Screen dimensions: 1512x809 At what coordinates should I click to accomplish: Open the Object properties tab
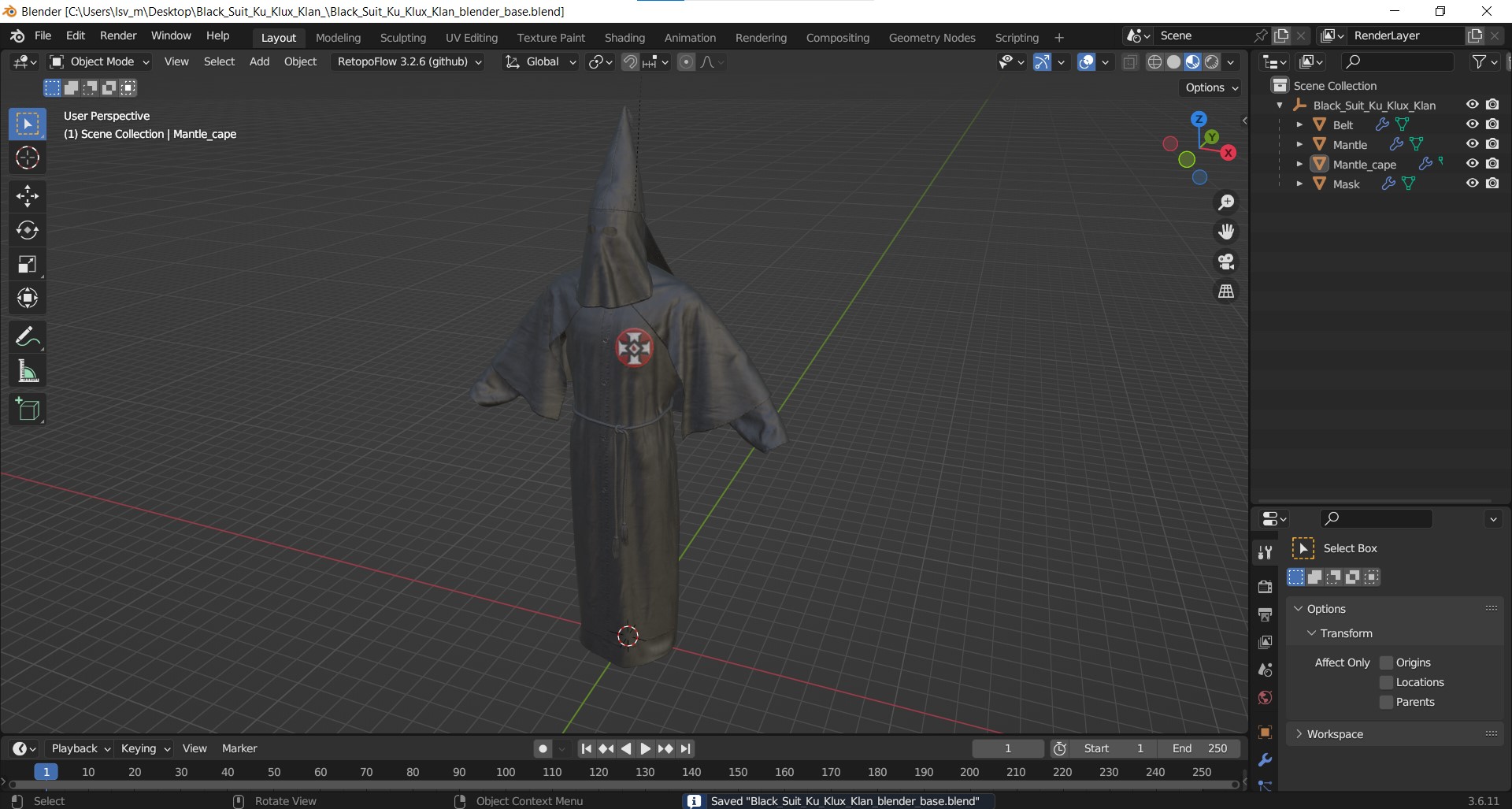tap(1265, 733)
